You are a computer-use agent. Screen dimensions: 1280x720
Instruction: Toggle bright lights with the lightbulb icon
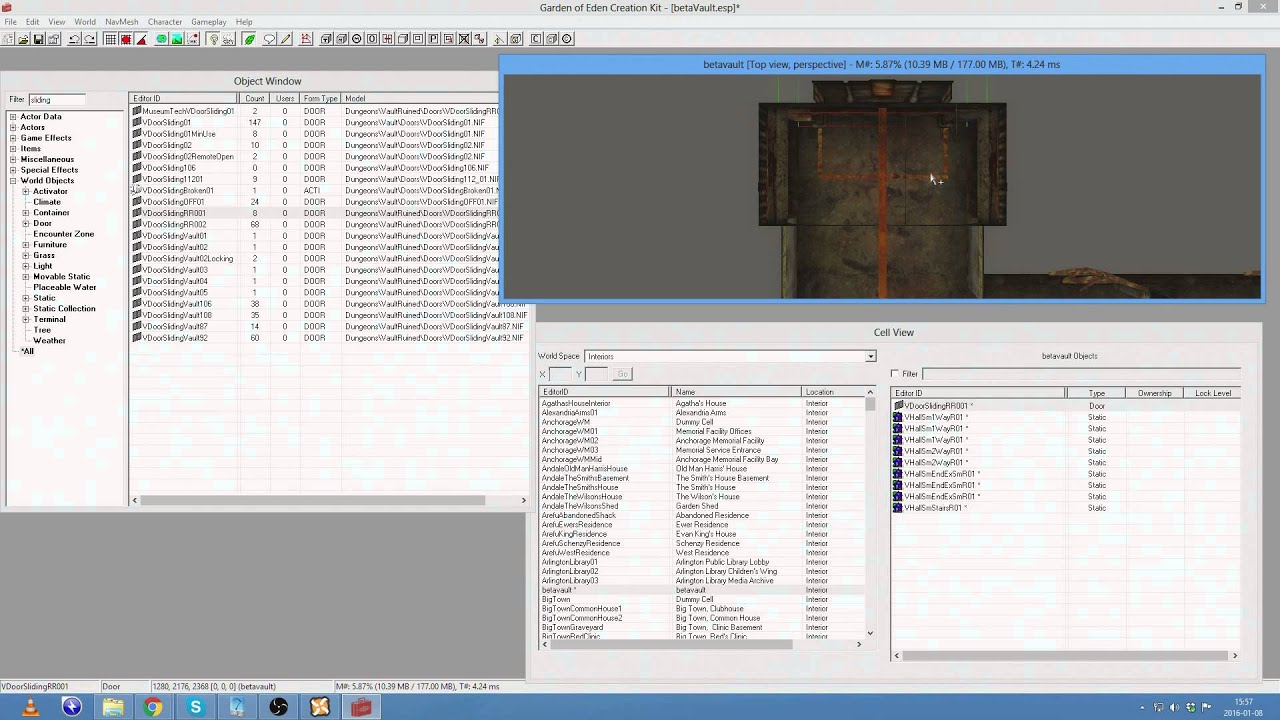tap(213, 39)
